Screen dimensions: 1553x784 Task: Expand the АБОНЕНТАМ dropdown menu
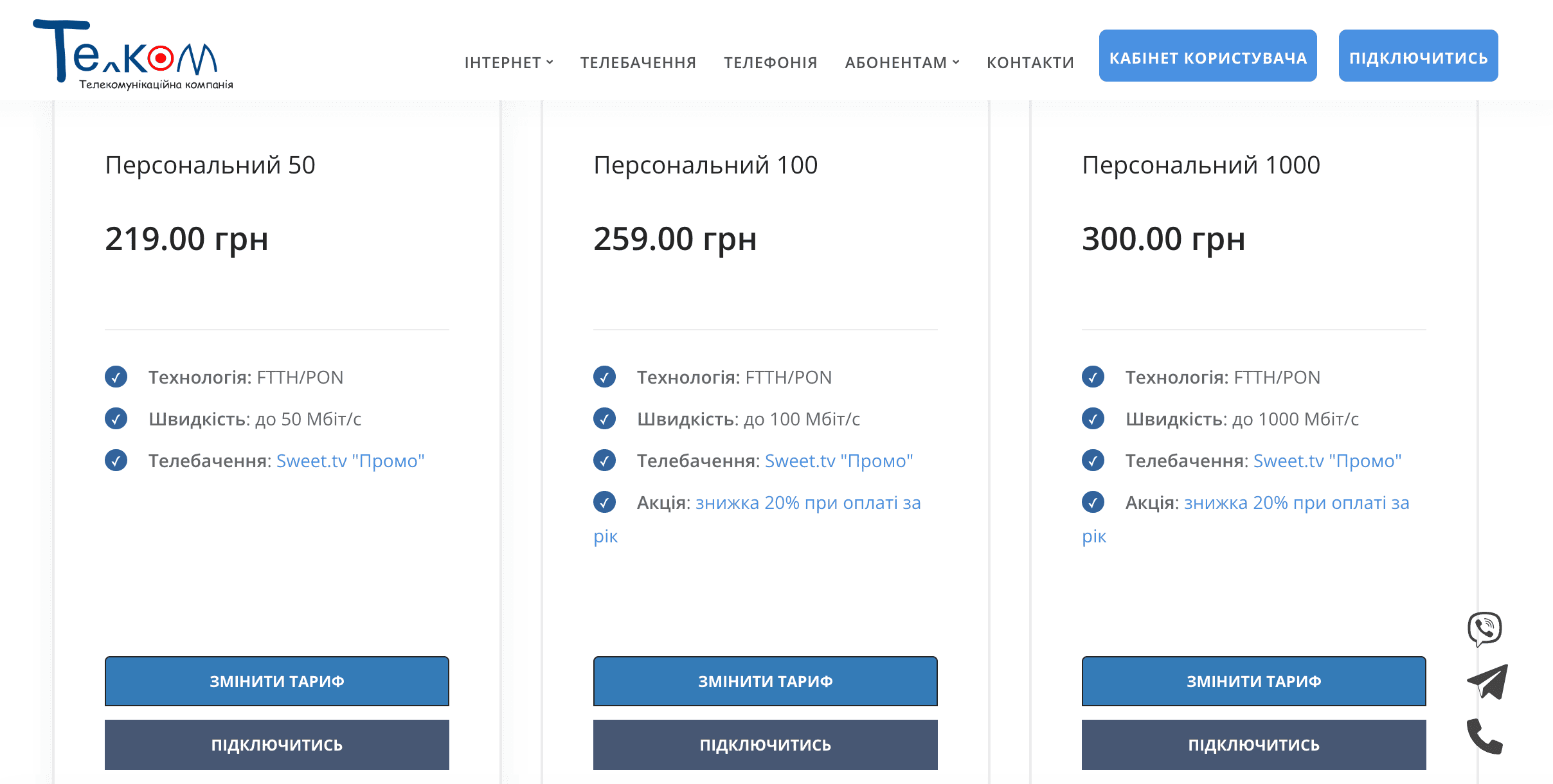(897, 63)
